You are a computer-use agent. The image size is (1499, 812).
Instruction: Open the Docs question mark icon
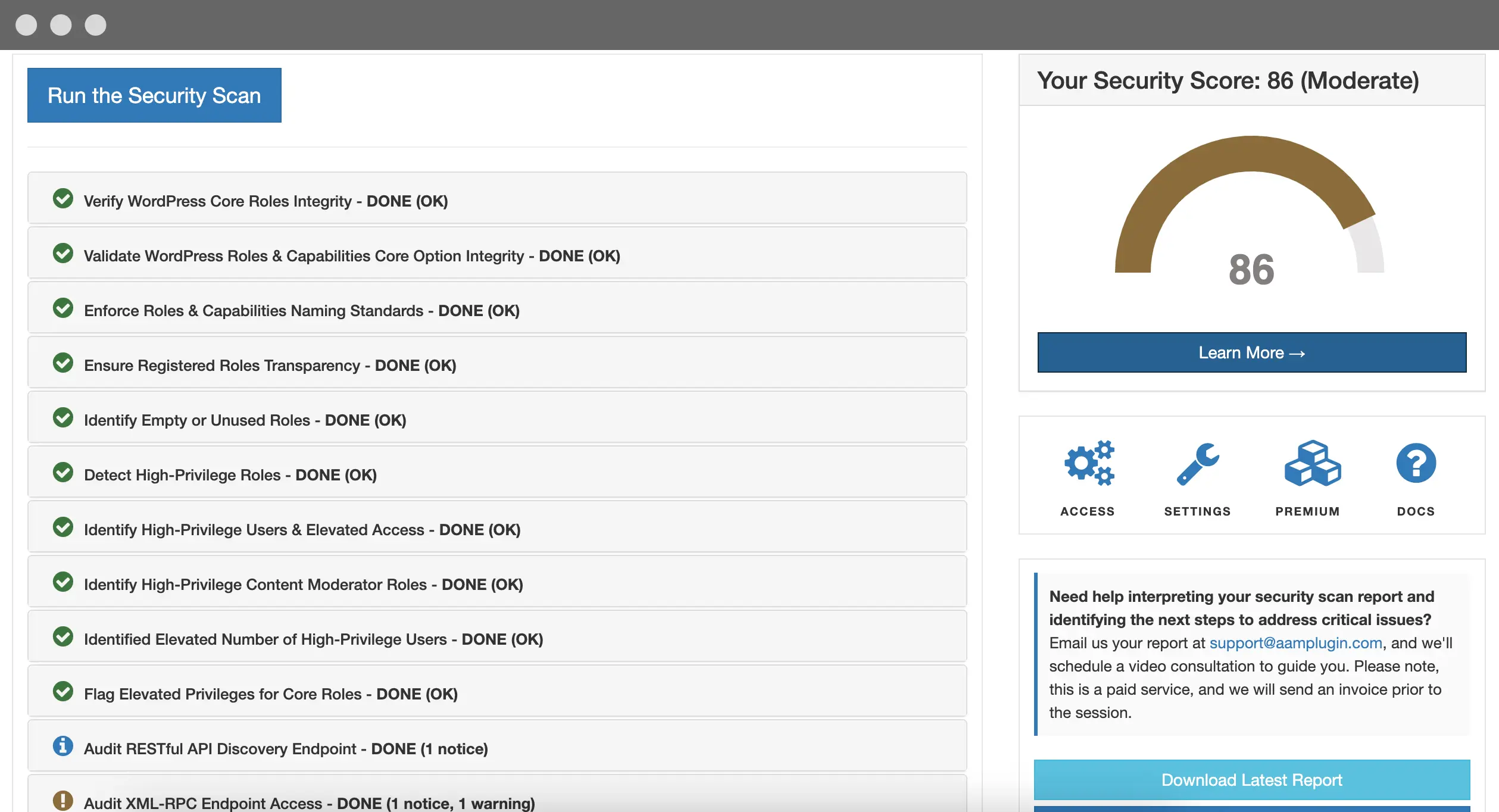pyautogui.click(x=1416, y=463)
